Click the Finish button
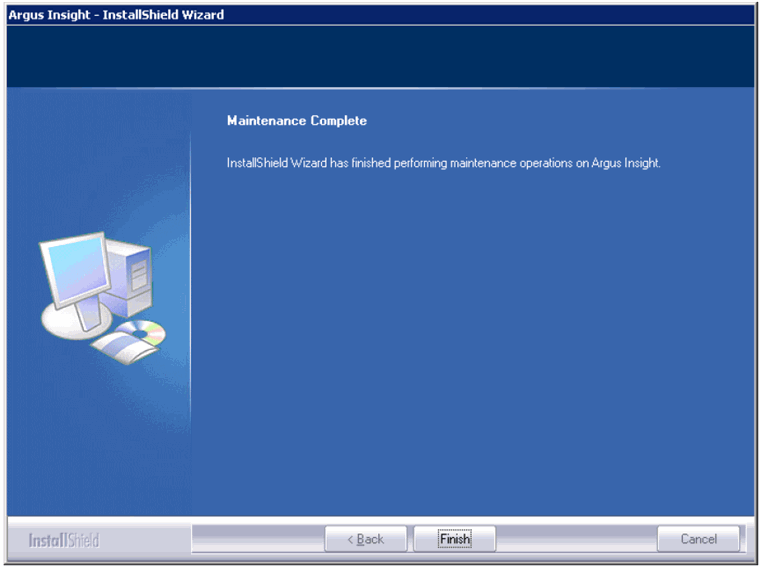Image resolution: width=760 pixels, height=567 pixels. [455, 539]
